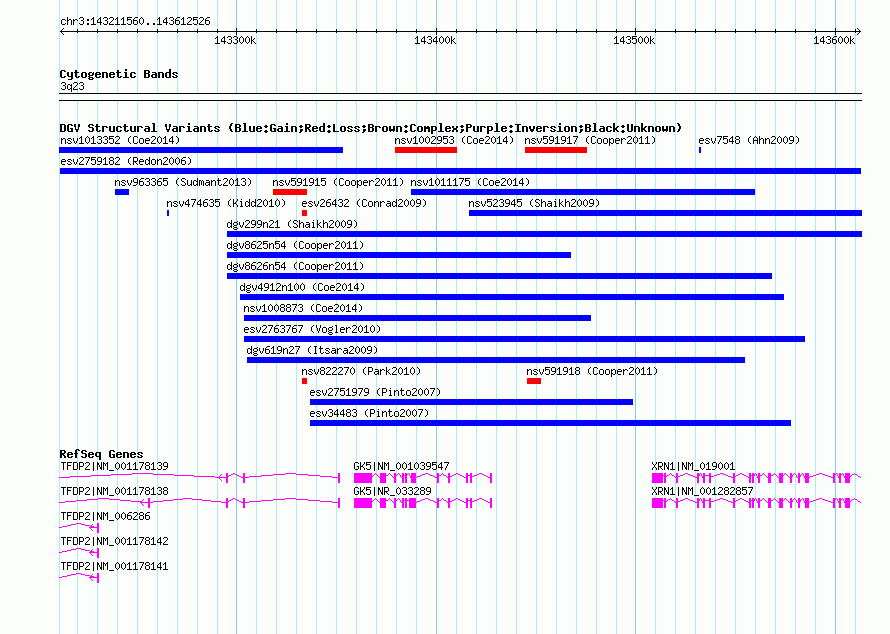The height and width of the screenshot is (634, 890).
Task: Click the Cytogenetic Bands track title
Action: 119,74
